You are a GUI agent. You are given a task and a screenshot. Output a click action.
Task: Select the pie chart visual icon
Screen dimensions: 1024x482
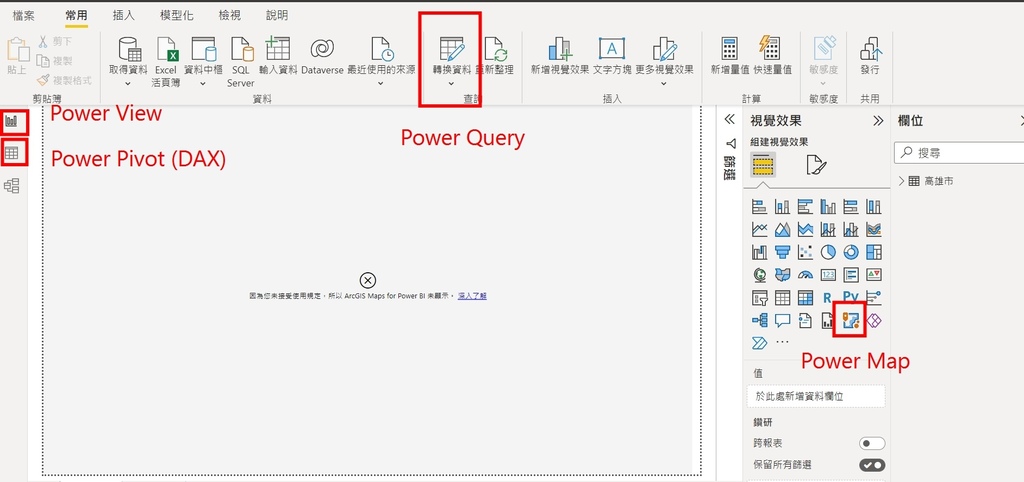(x=828, y=252)
